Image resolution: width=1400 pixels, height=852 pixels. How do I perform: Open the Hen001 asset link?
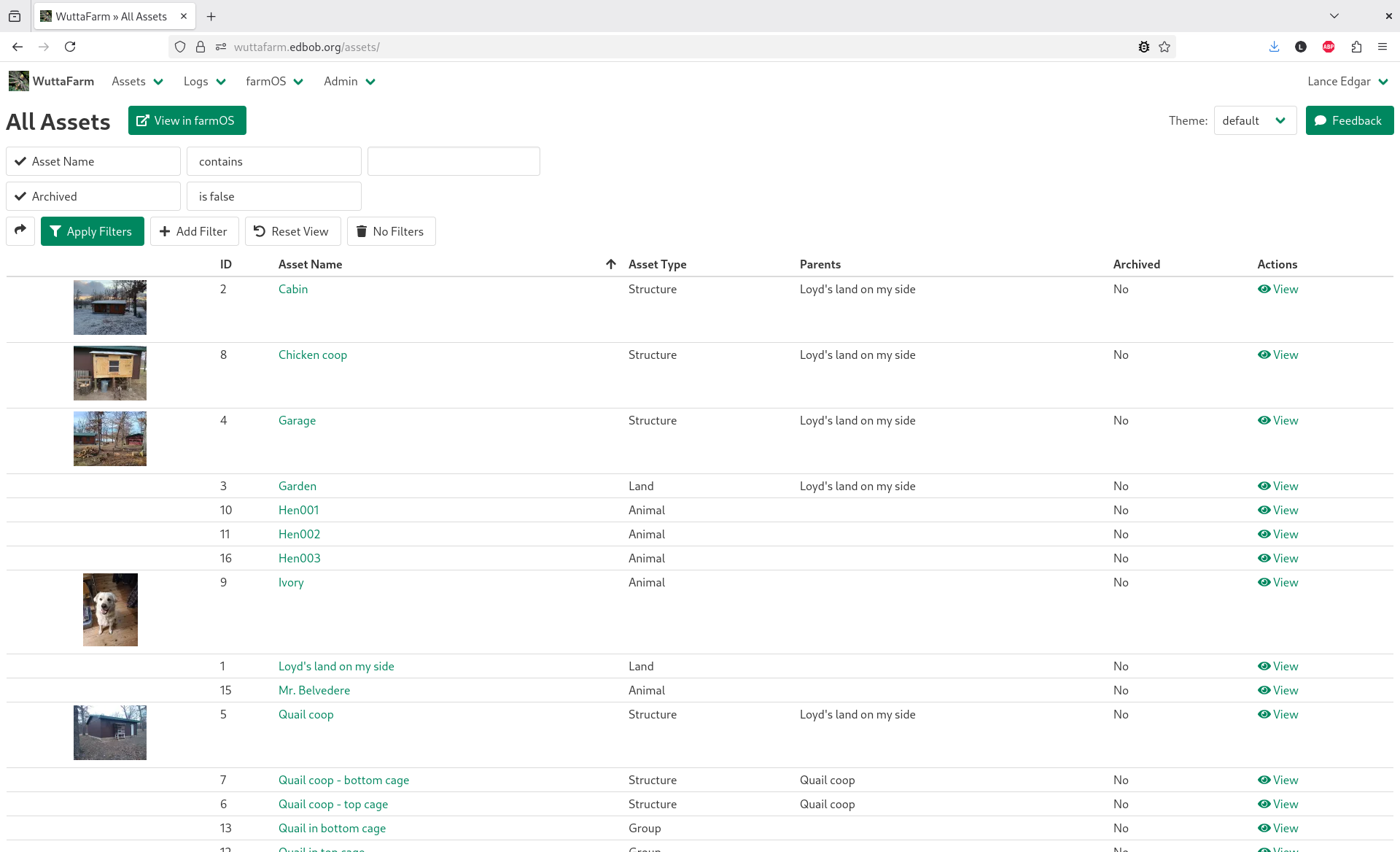[x=298, y=509]
